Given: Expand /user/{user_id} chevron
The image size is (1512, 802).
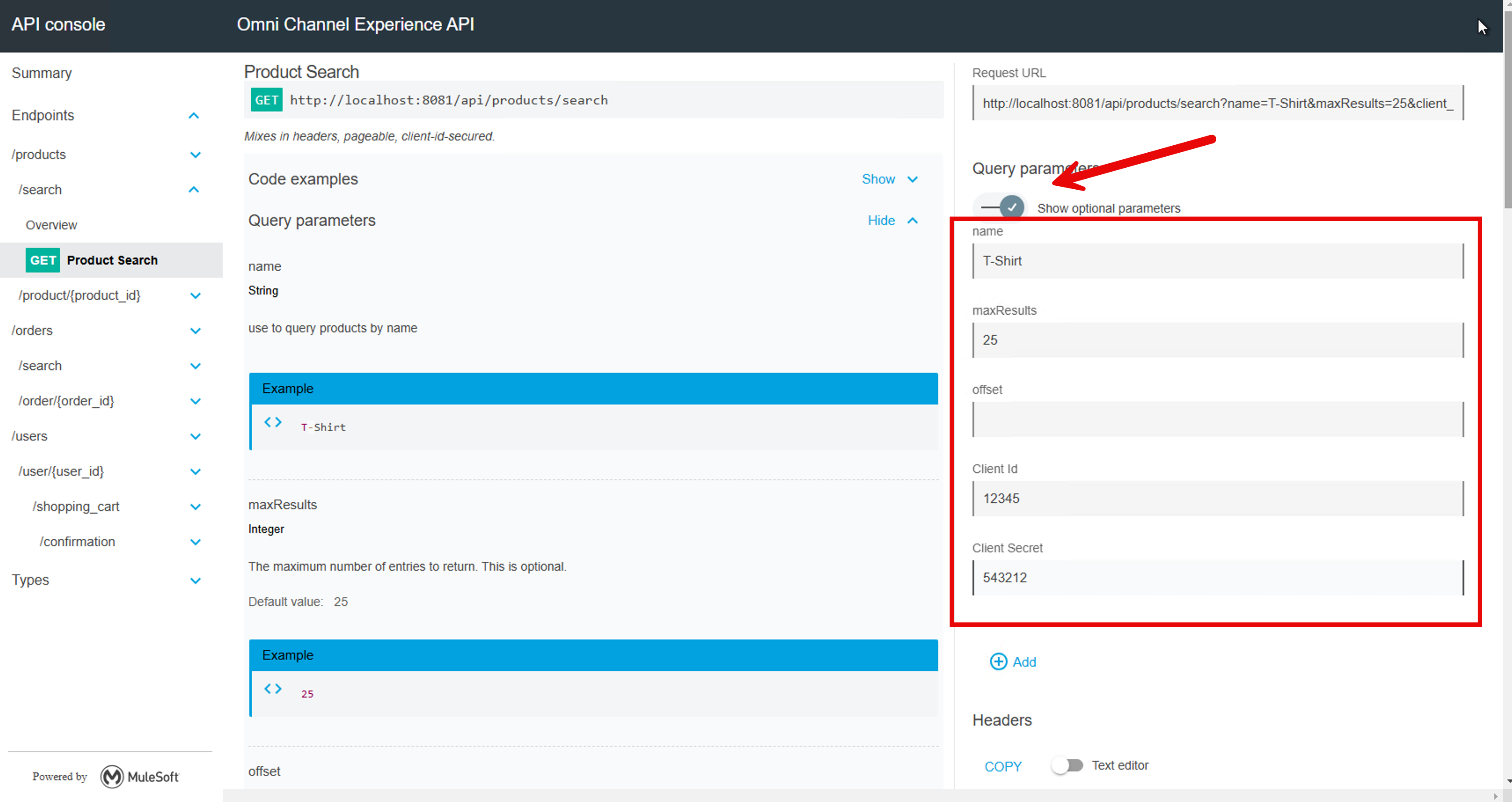Looking at the screenshot, I should pos(195,471).
